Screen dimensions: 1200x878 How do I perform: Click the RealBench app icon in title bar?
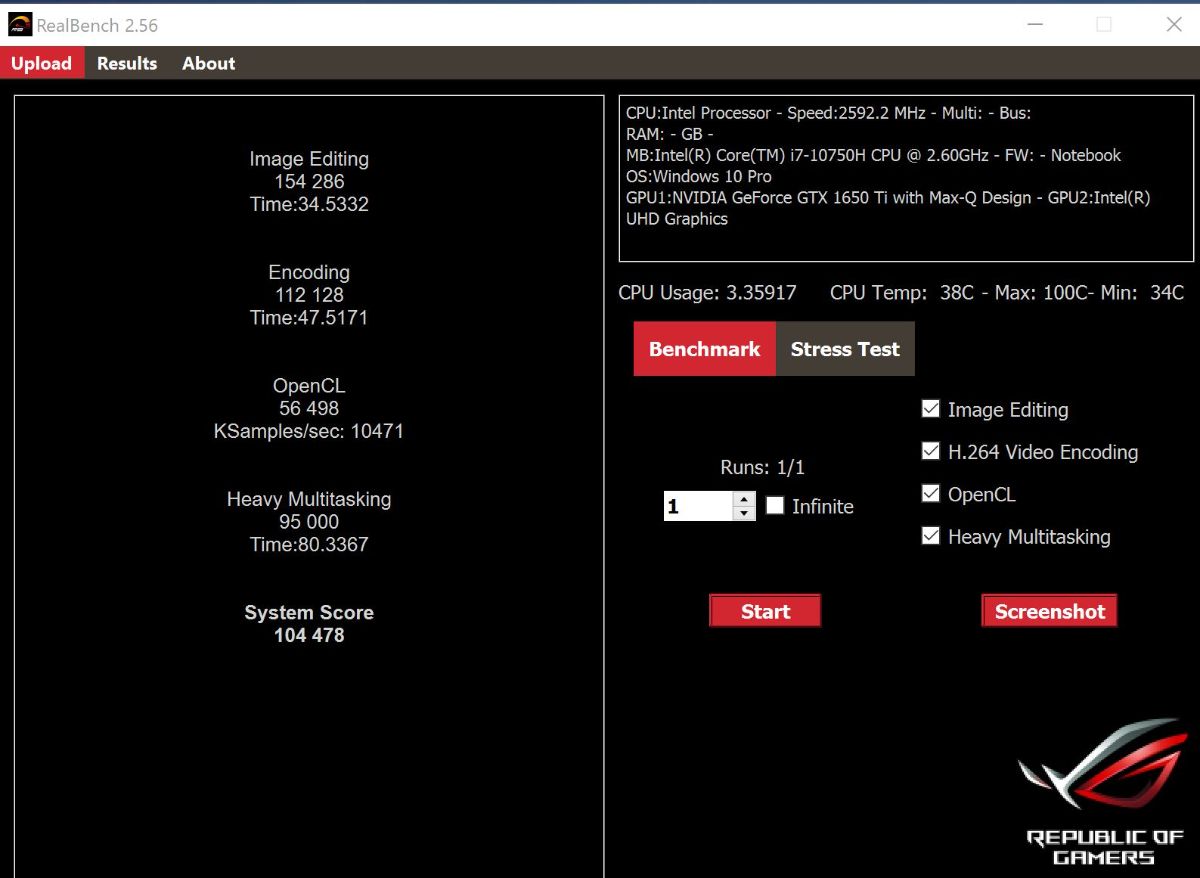(x=20, y=25)
